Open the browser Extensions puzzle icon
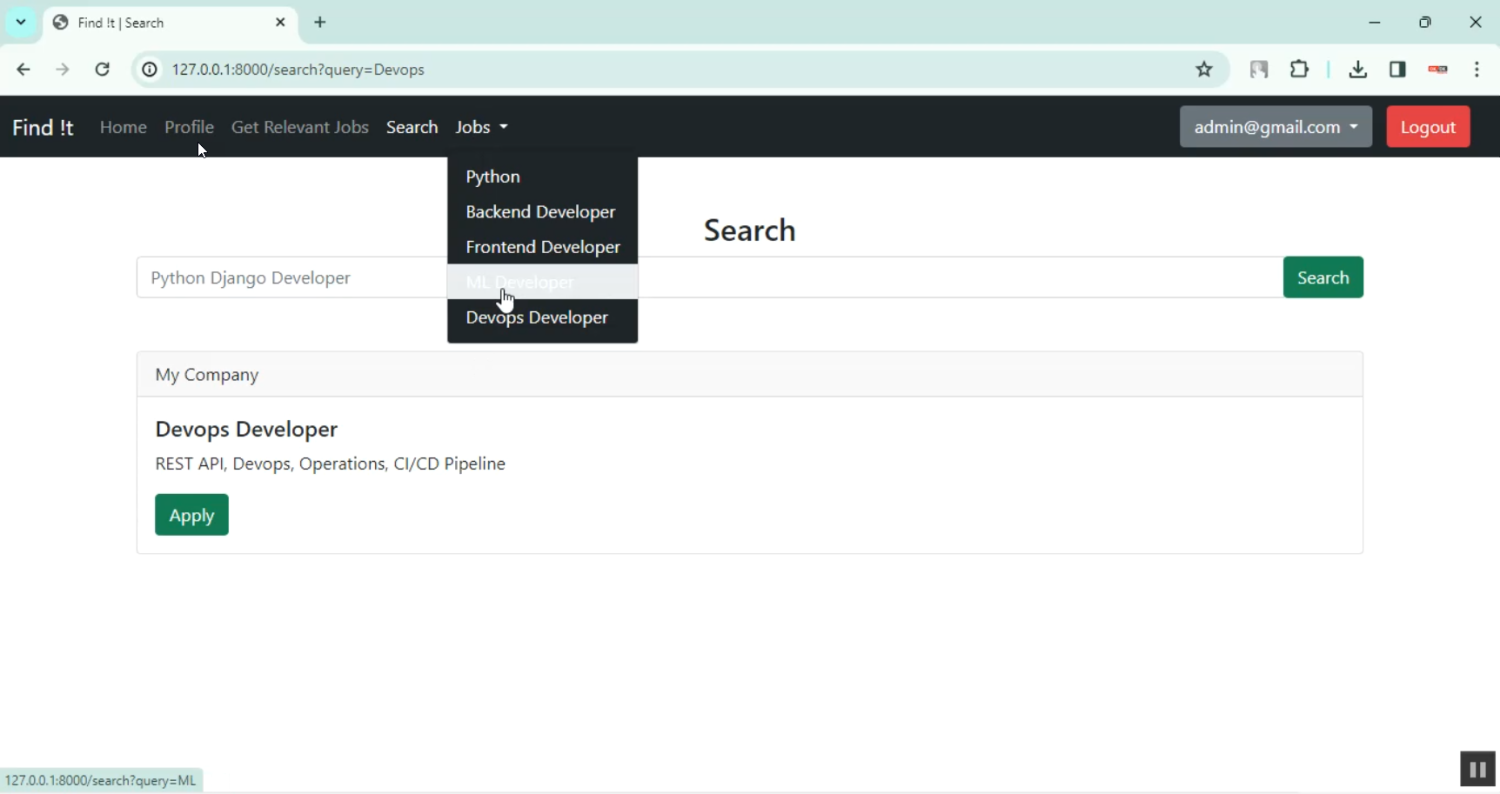This screenshot has width=1500, height=794. coord(1299,69)
